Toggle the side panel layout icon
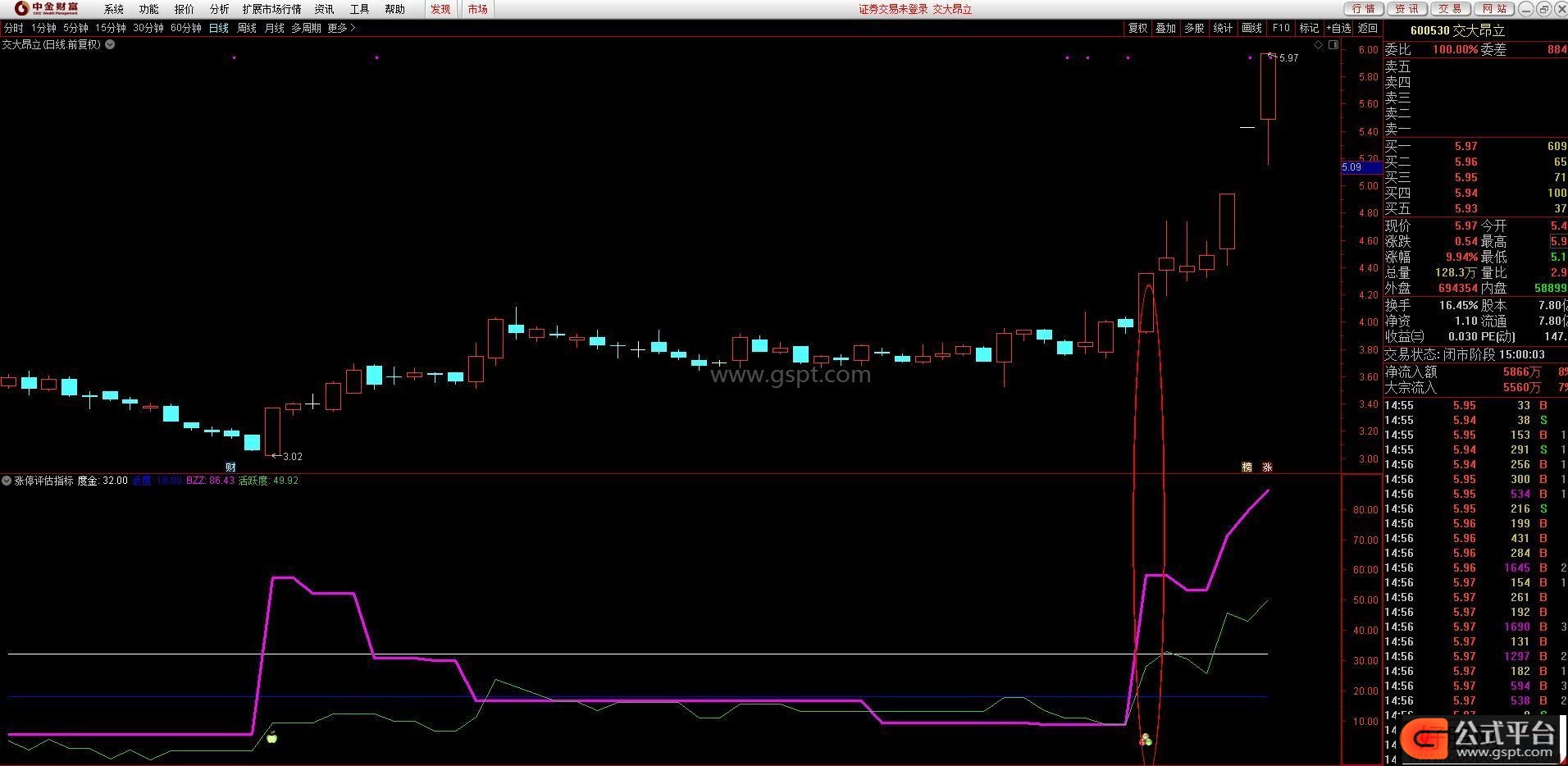This screenshot has height=766, width=1568. 1333,45
